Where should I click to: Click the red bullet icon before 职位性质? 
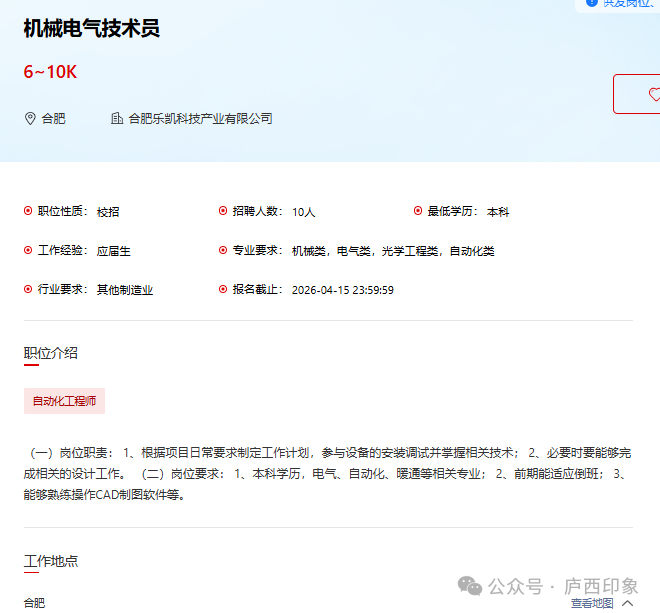click(x=28, y=211)
